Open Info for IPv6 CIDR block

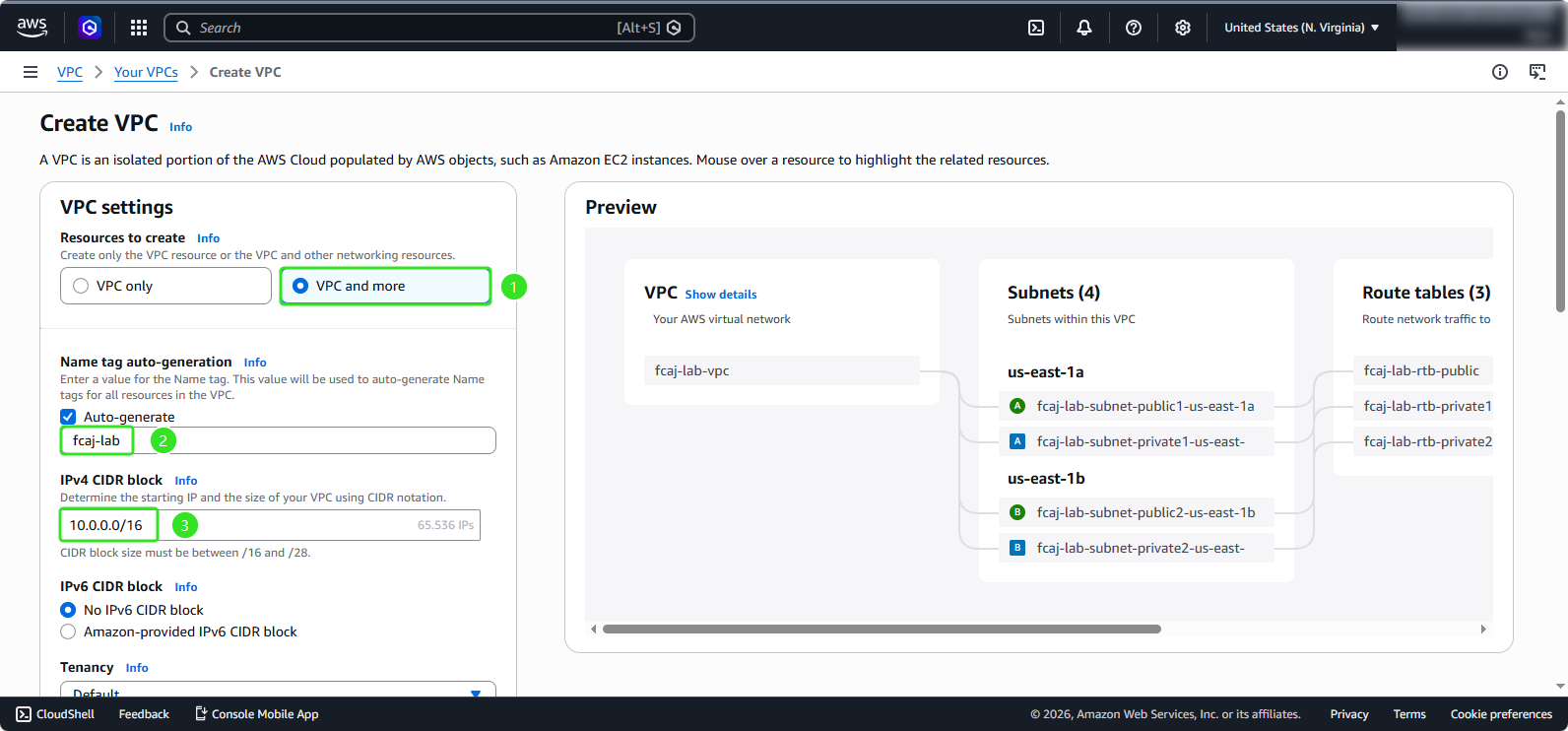[x=186, y=587]
